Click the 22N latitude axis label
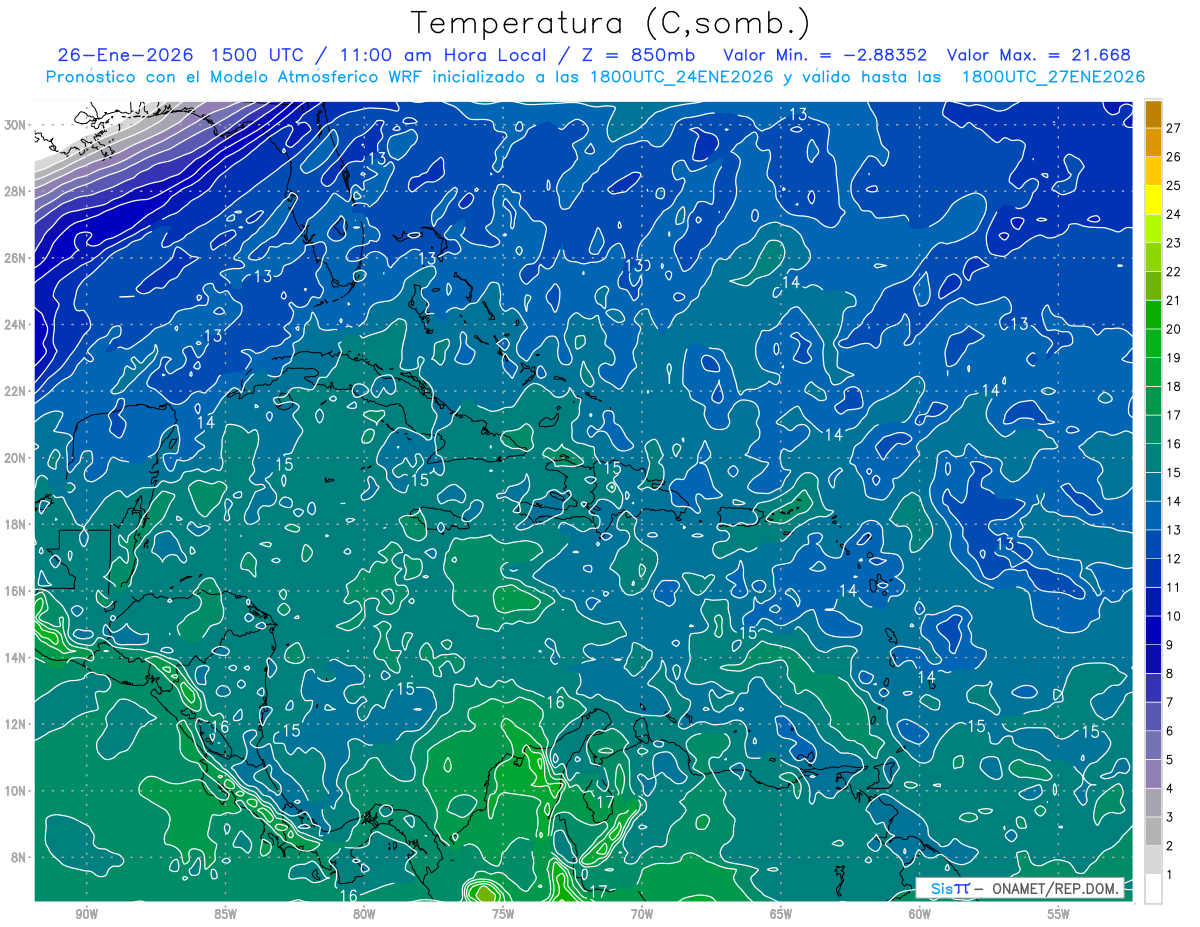 [15, 391]
